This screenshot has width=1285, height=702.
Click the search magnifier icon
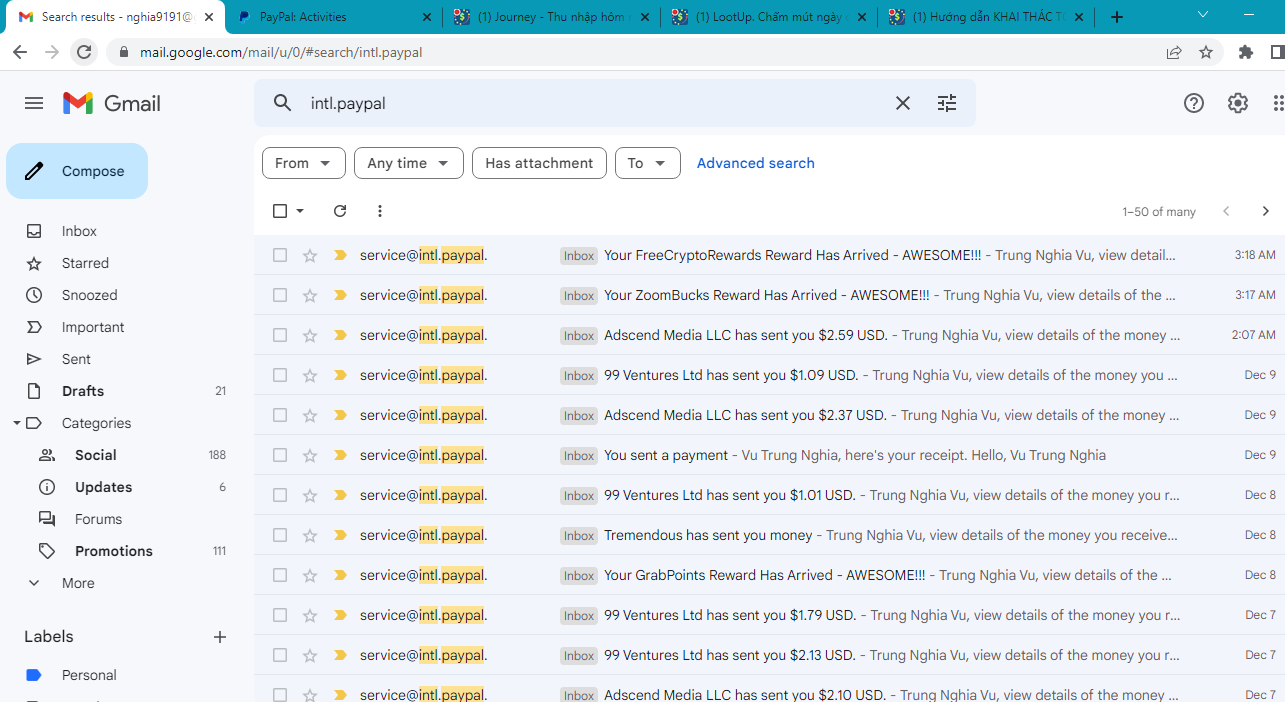tap(283, 103)
